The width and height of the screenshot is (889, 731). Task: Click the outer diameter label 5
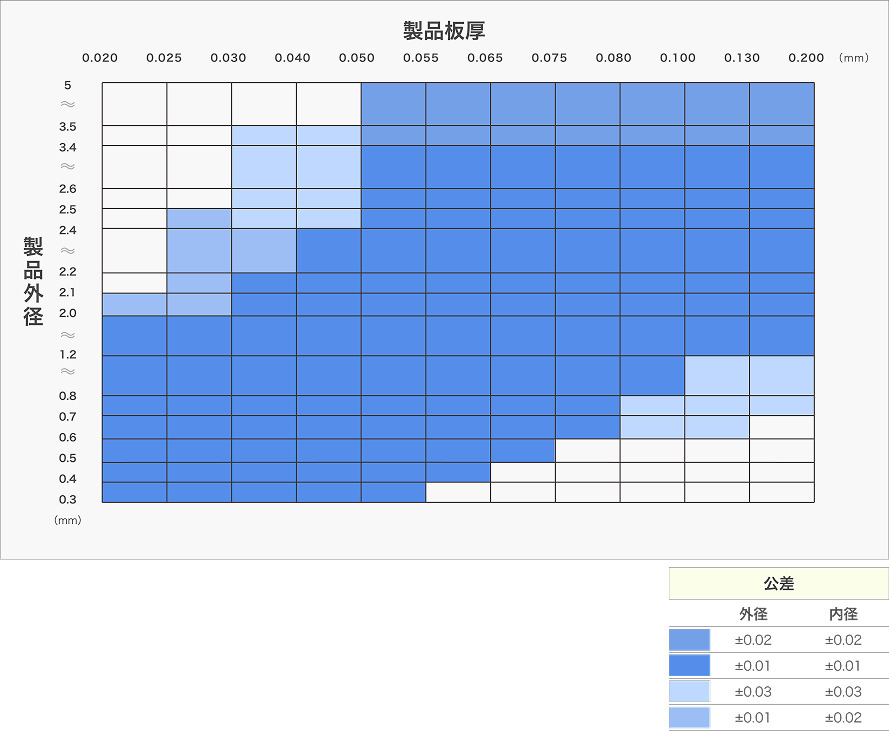[67, 86]
